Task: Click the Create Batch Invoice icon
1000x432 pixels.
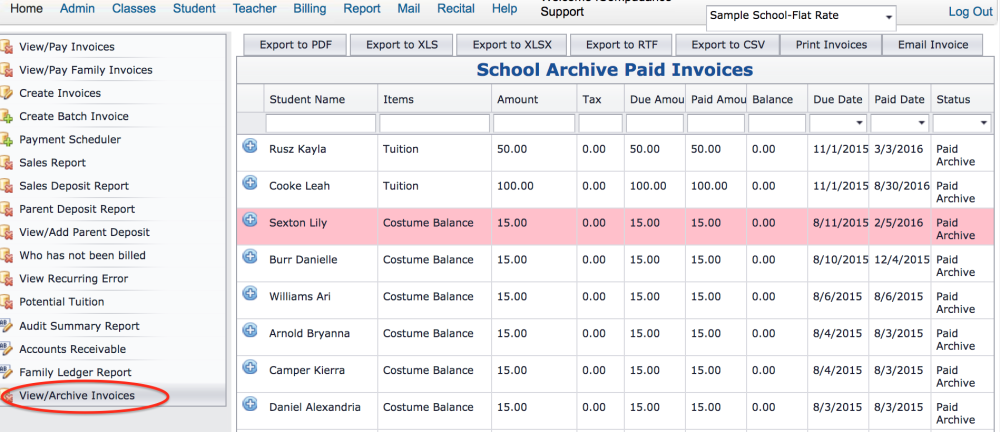Action: pos(6,116)
